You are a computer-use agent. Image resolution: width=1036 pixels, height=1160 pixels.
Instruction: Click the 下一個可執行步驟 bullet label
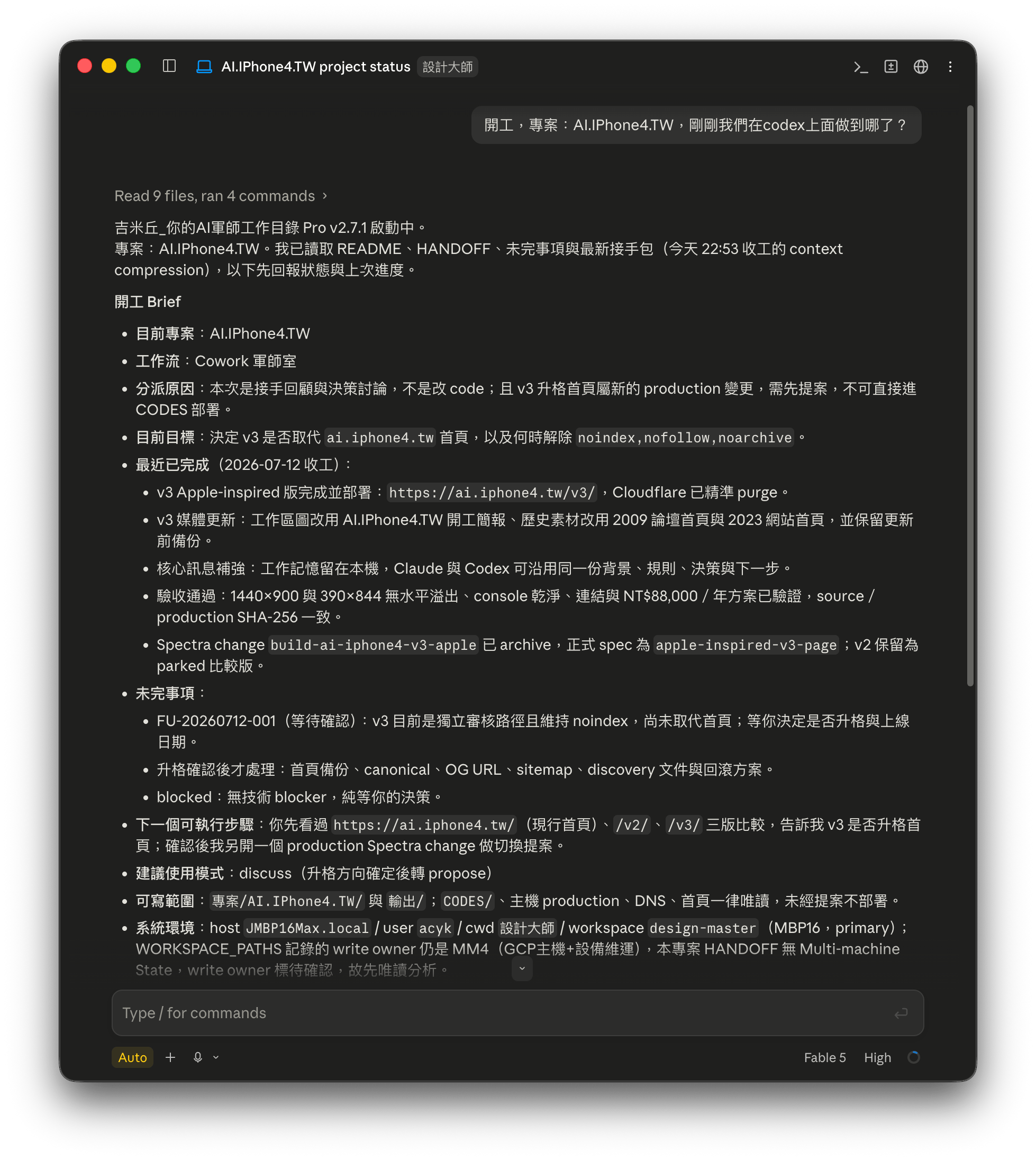pos(195,824)
